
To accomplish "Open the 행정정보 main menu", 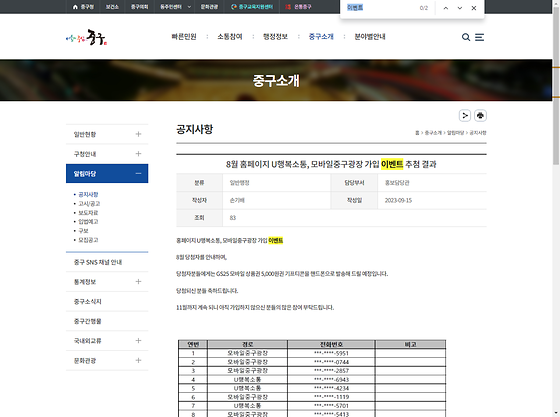I will pyautogui.click(x=275, y=36).
